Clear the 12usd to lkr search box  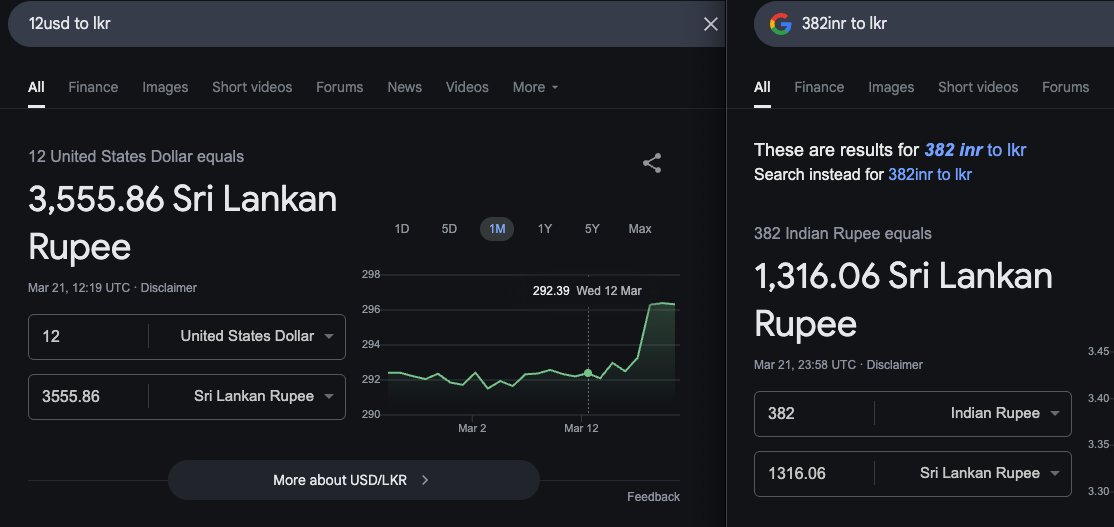[x=710, y=24]
